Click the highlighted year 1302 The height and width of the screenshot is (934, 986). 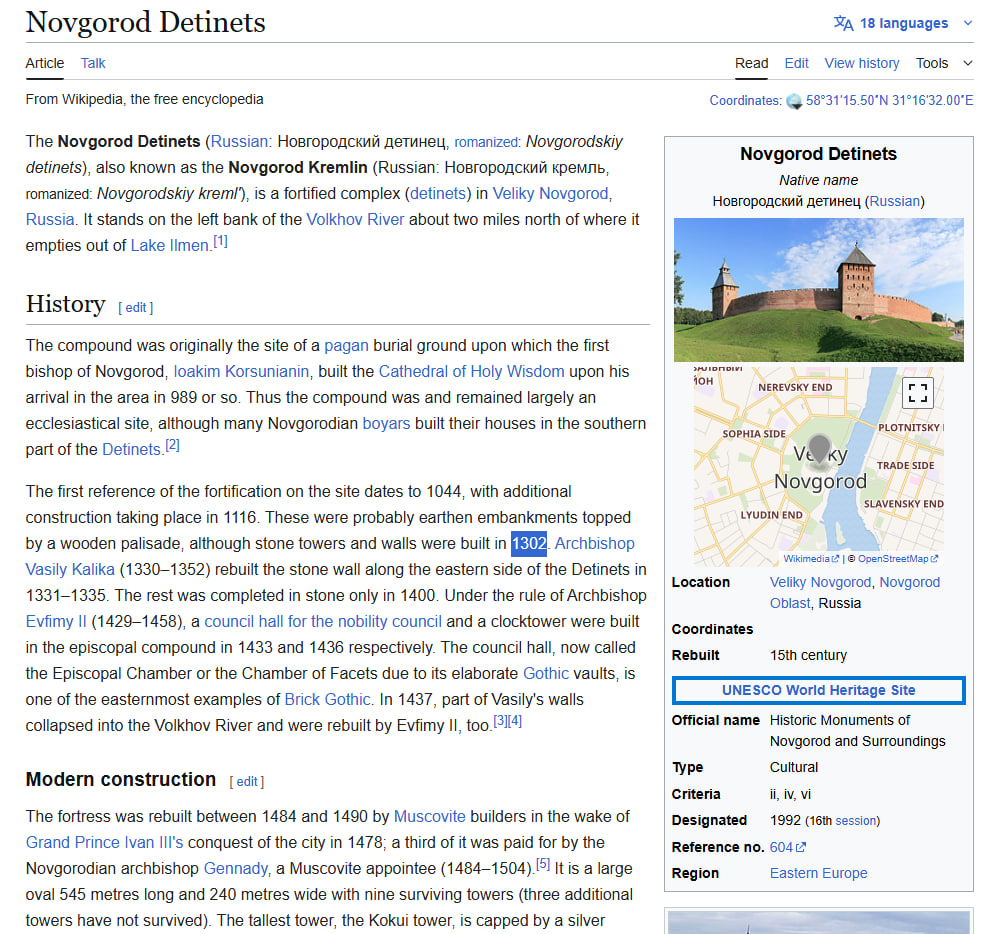pyautogui.click(x=529, y=543)
